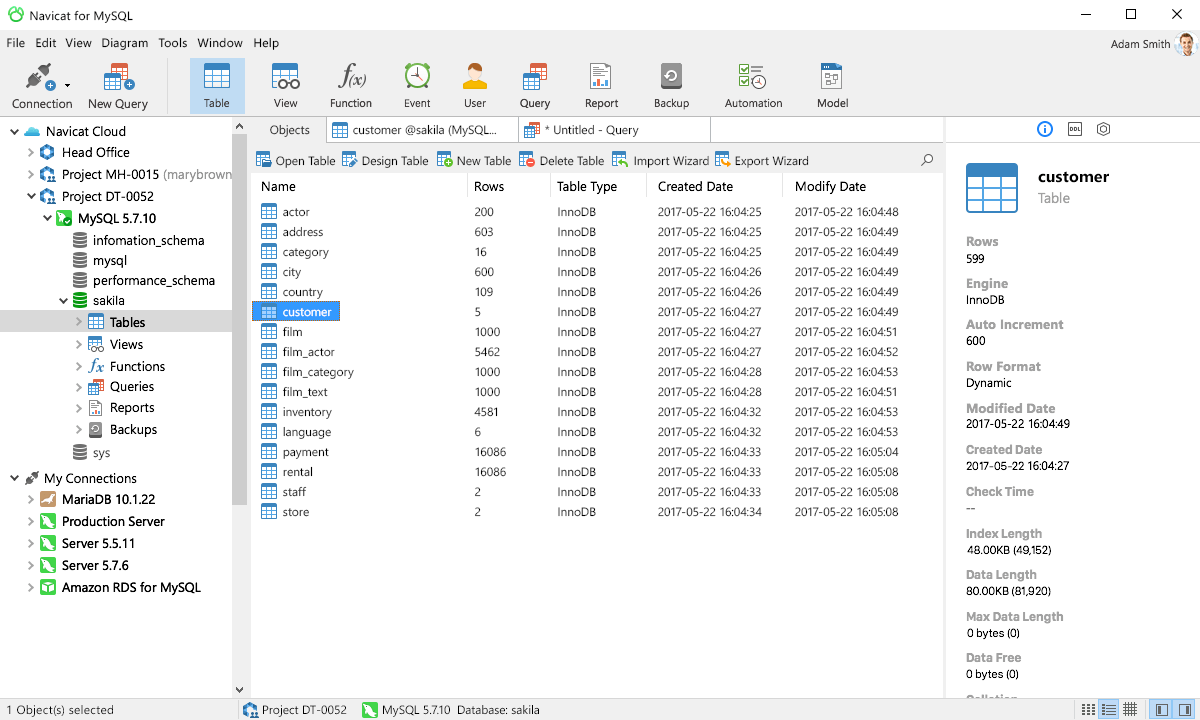The image size is (1200, 720).
Task: Select the Event tool
Action: click(416, 84)
